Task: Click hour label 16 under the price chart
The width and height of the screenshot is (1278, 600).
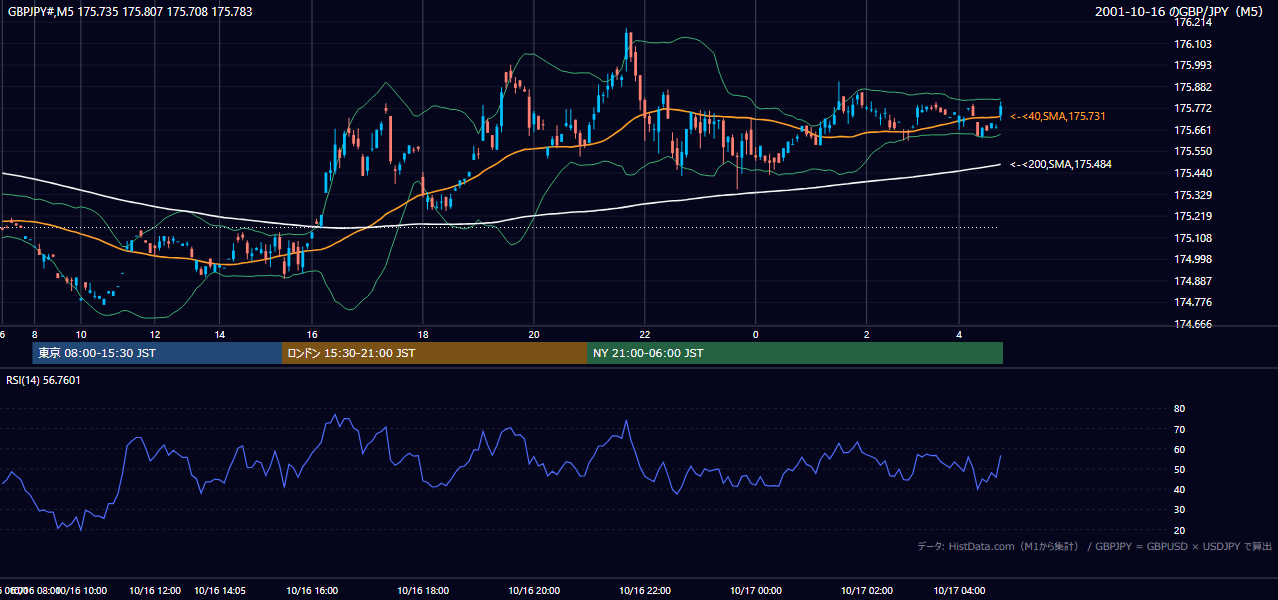Action: [x=312, y=334]
